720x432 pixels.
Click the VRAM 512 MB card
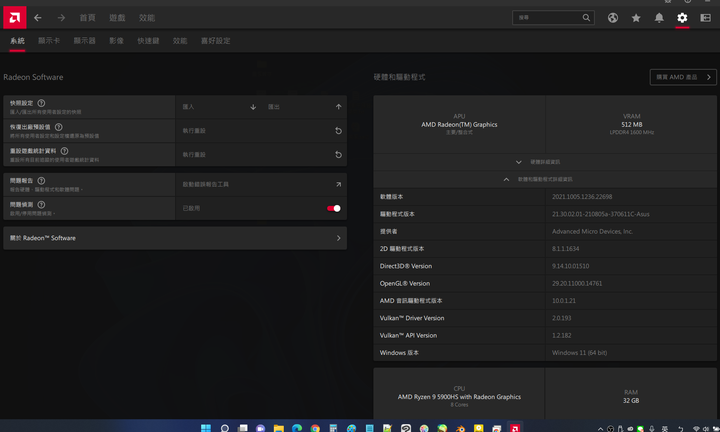point(631,124)
